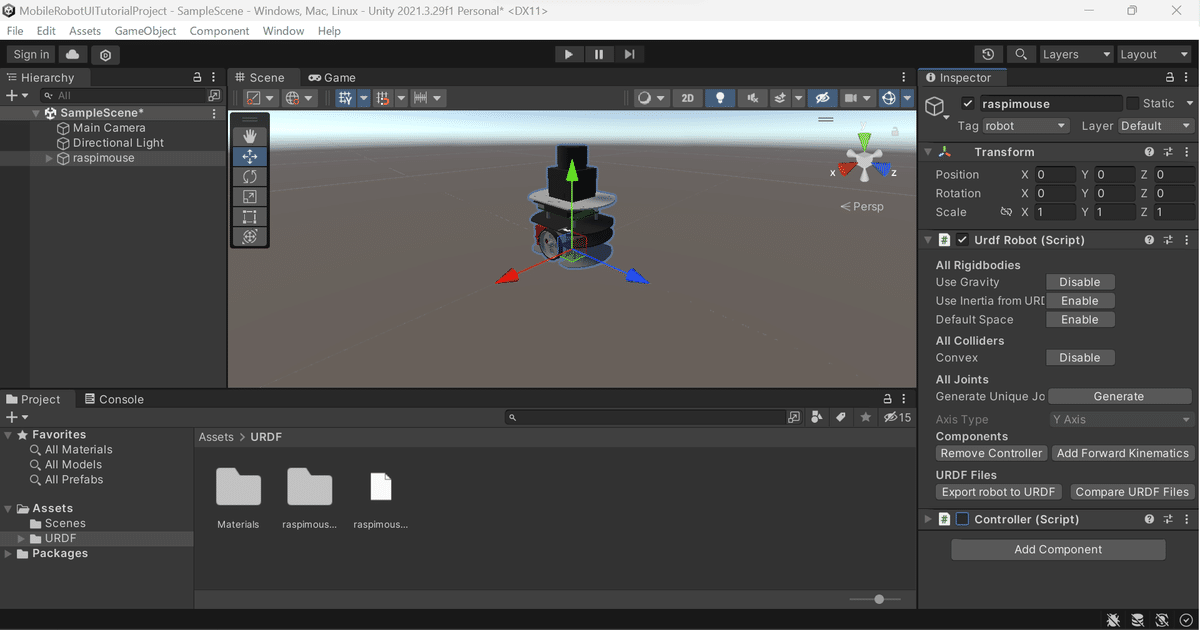Switch to the Console tab

pyautogui.click(x=114, y=399)
